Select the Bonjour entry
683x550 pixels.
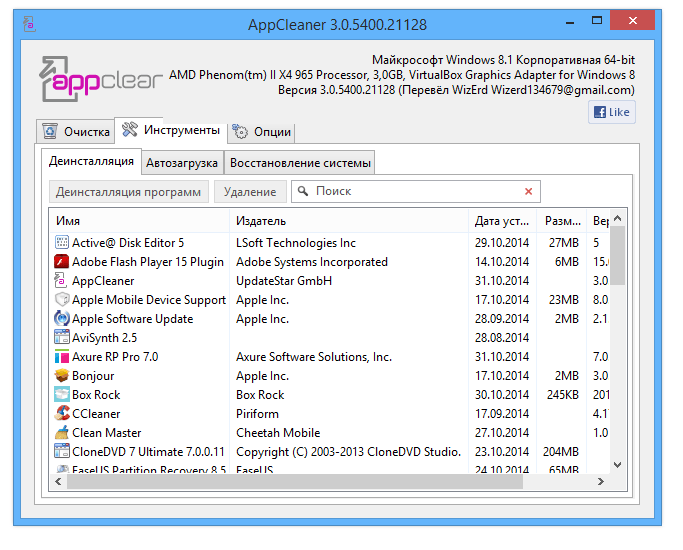point(93,376)
